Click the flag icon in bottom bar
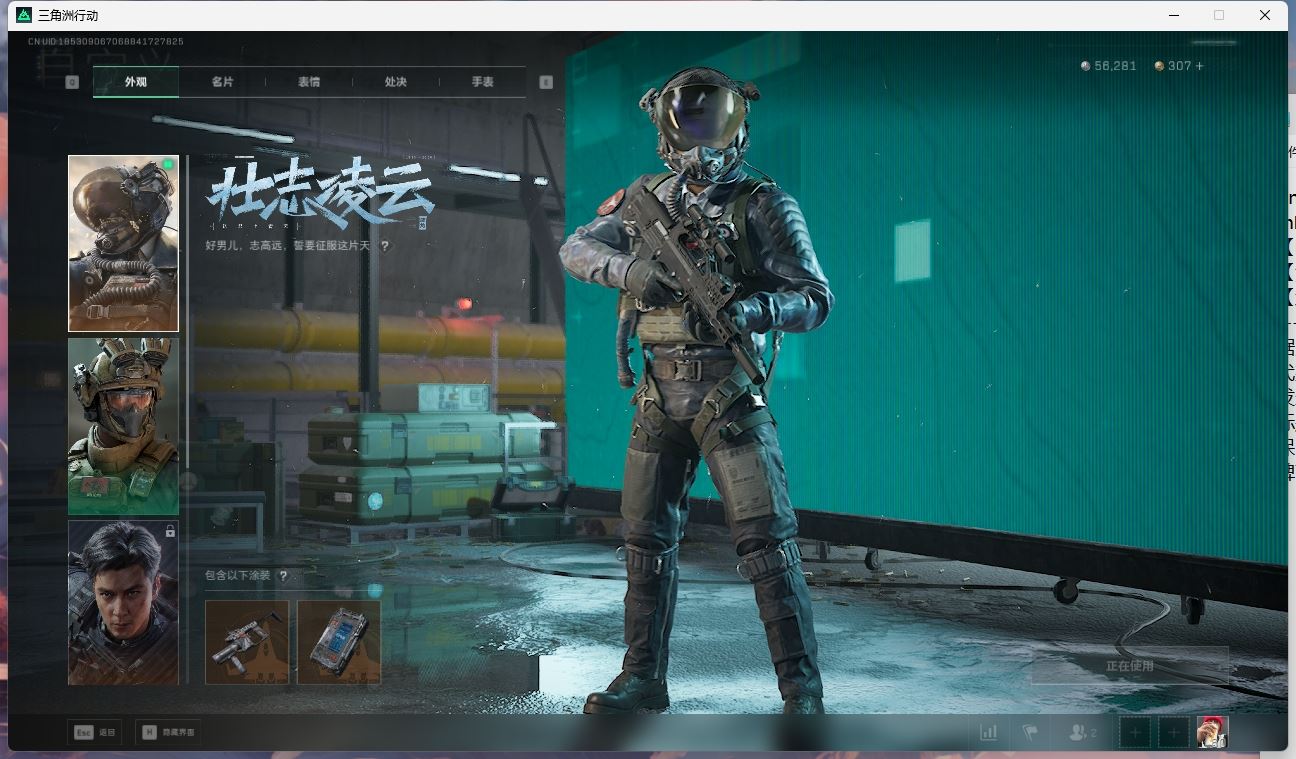The image size is (1296, 759). (1030, 732)
